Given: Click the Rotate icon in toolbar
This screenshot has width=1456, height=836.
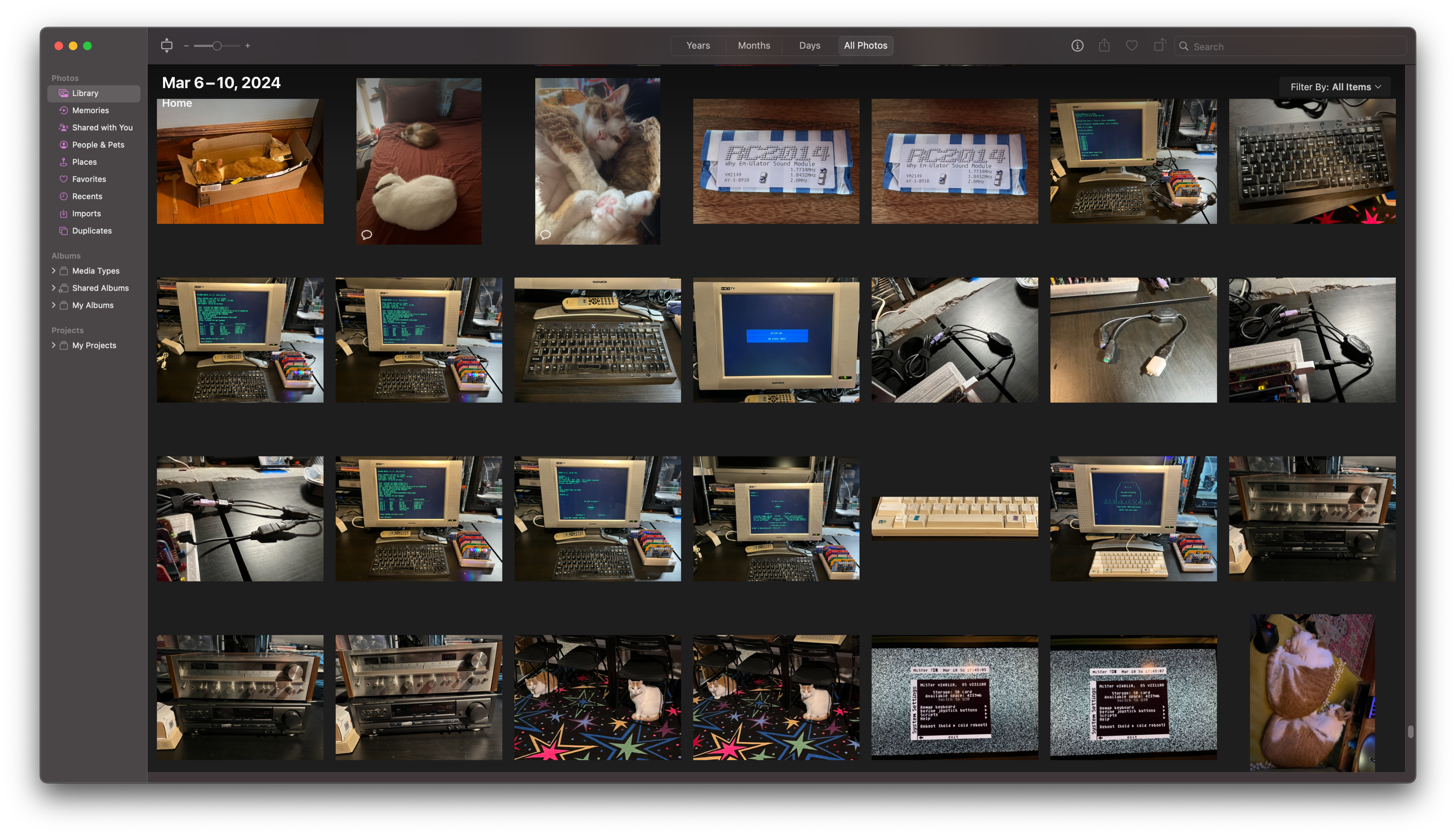Looking at the screenshot, I should (x=1159, y=46).
